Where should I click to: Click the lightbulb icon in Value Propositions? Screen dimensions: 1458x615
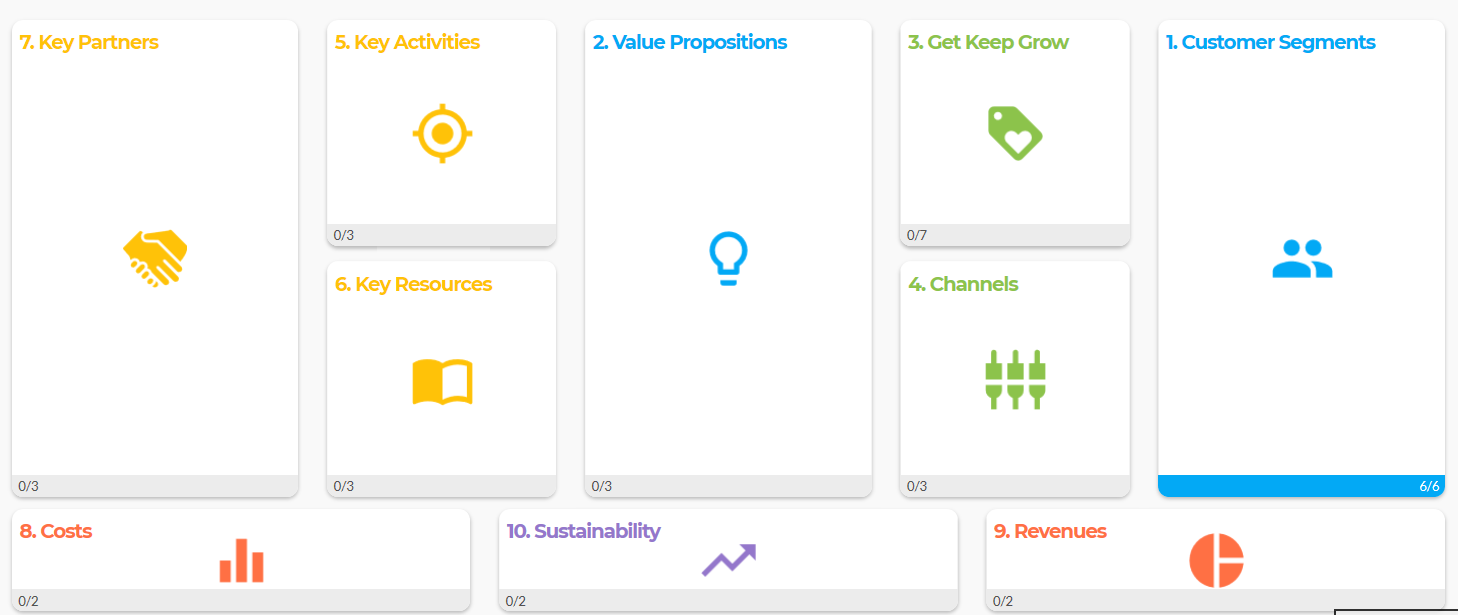click(x=728, y=258)
